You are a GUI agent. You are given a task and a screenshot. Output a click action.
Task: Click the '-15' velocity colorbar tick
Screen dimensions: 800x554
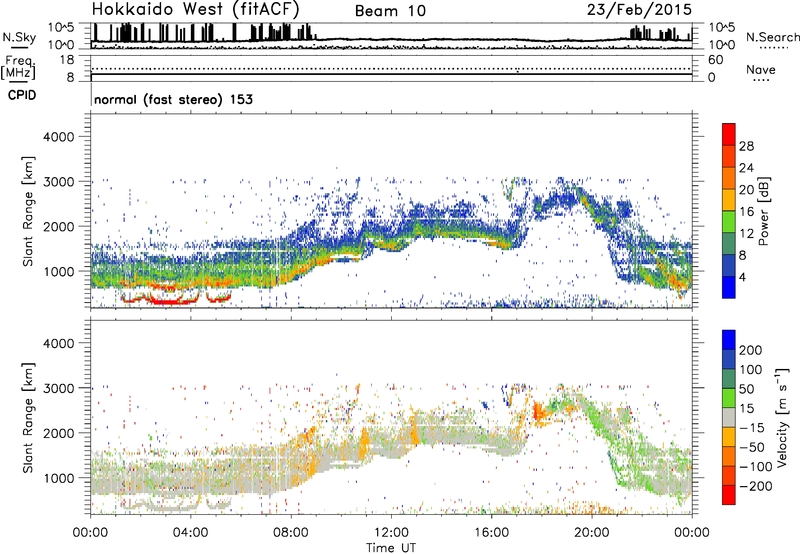click(x=752, y=427)
